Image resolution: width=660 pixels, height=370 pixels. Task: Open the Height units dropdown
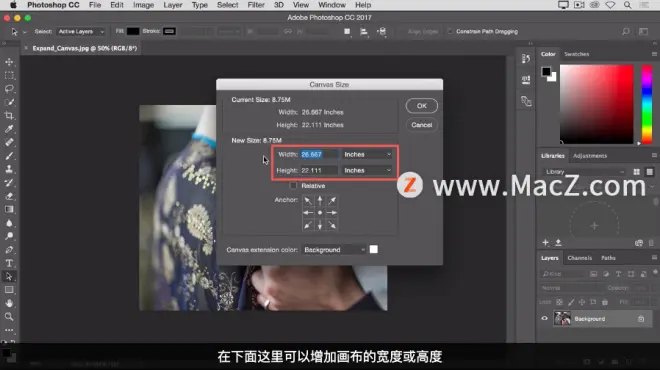click(367, 170)
